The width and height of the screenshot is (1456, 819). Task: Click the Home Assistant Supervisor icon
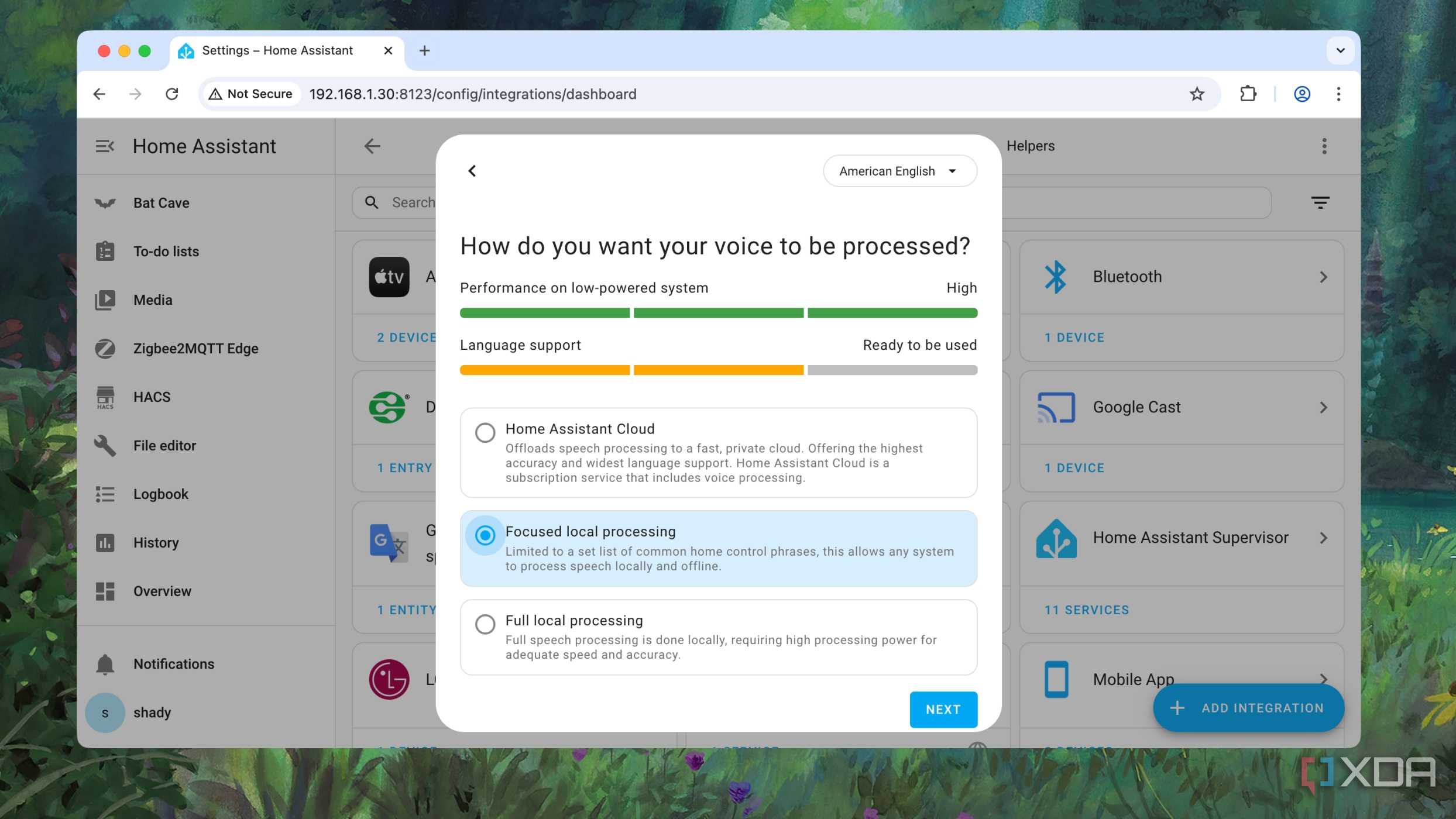pos(1056,538)
